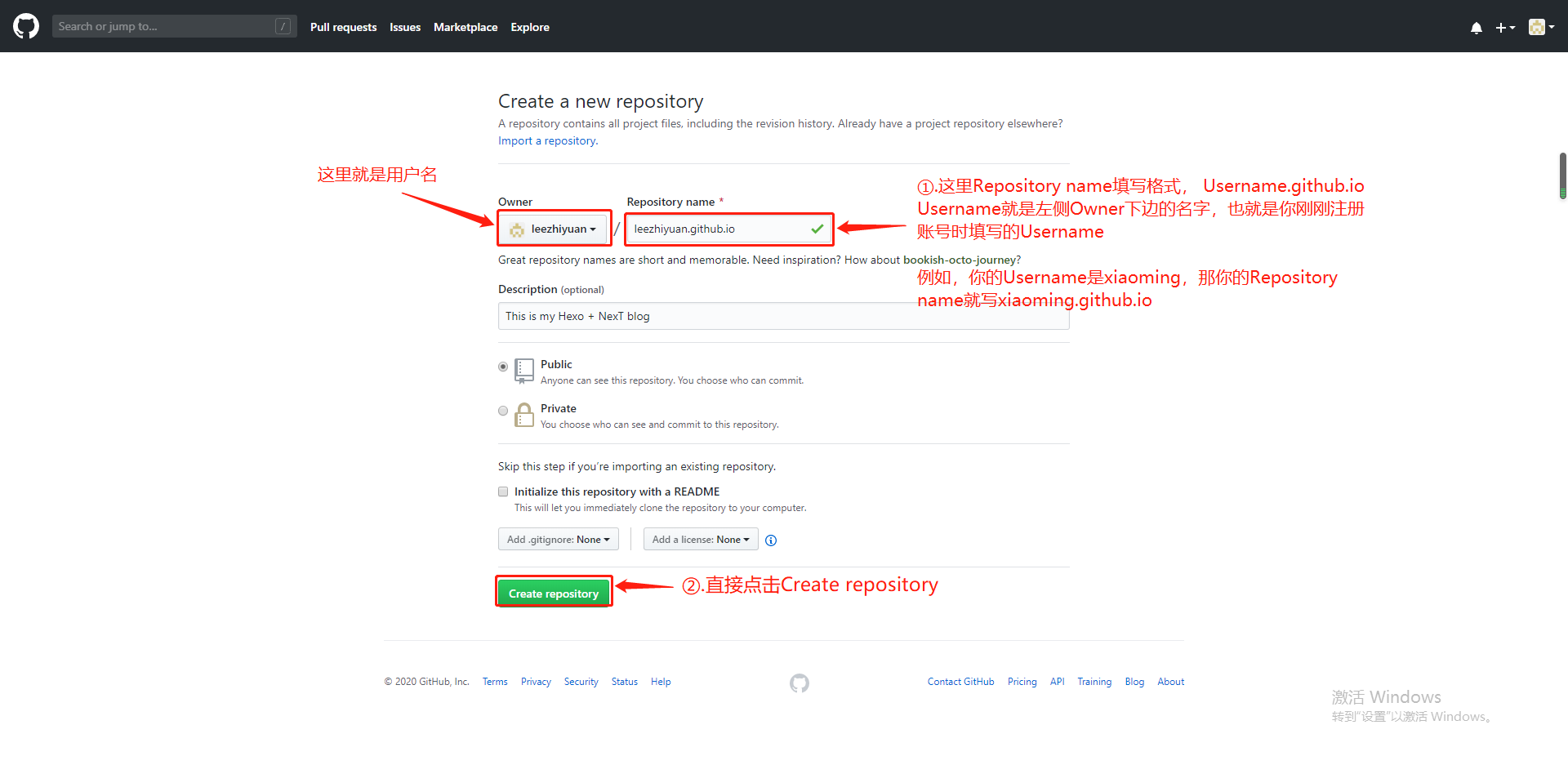1568x765 pixels.
Task: Open the Add a license dropdown
Action: pos(700,540)
